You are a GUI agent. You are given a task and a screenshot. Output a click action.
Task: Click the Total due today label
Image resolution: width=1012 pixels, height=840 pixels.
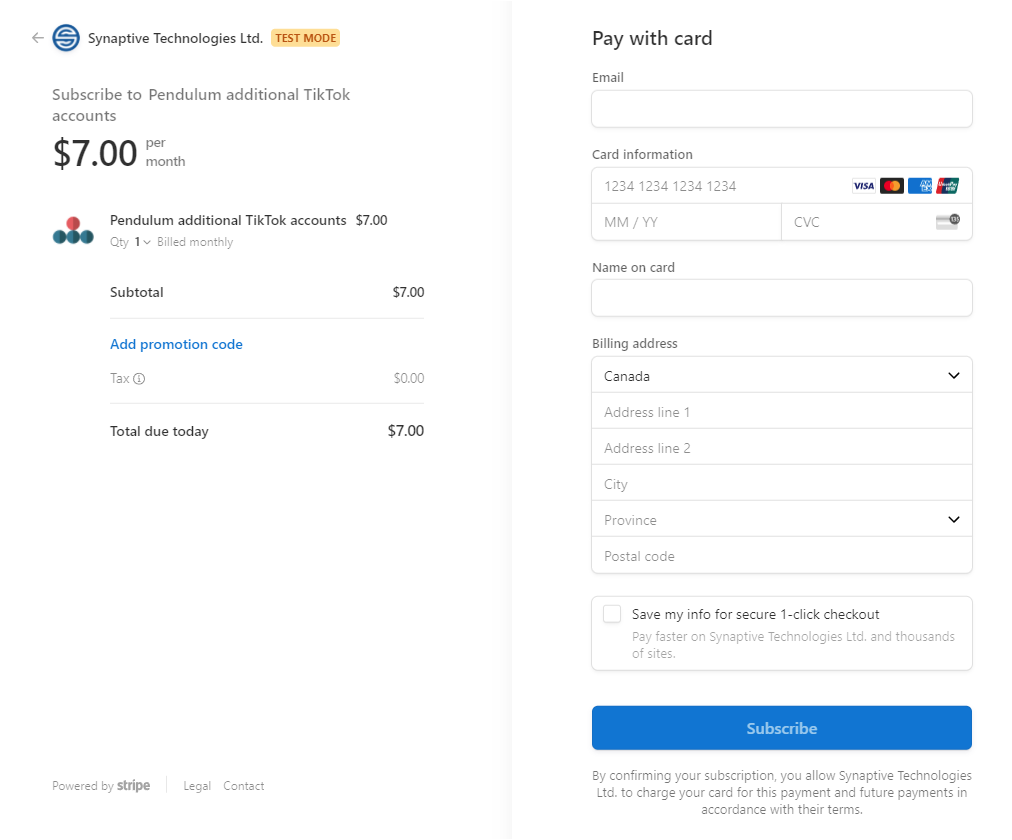(159, 431)
